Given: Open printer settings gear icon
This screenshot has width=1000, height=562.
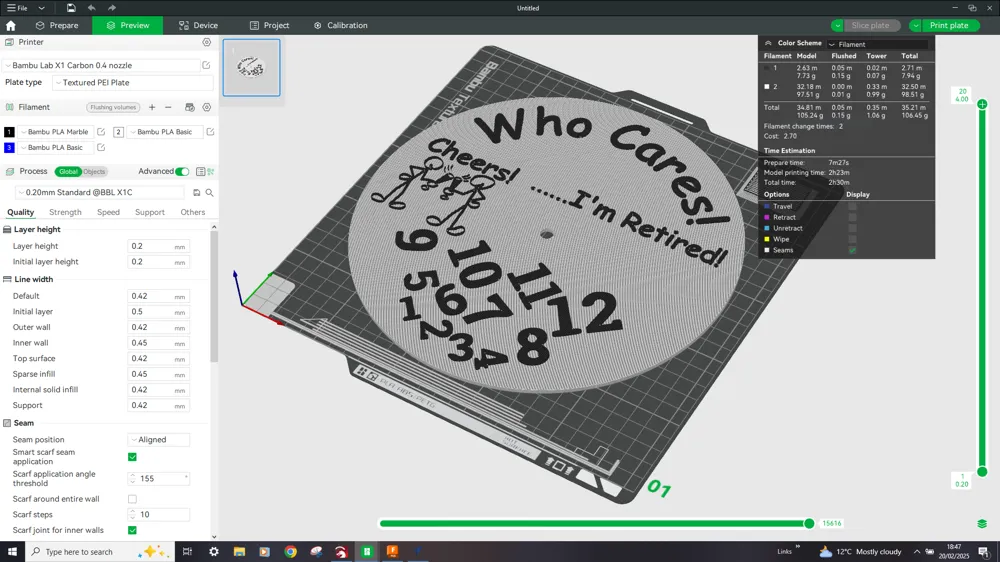Looking at the screenshot, I should [x=207, y=42].
